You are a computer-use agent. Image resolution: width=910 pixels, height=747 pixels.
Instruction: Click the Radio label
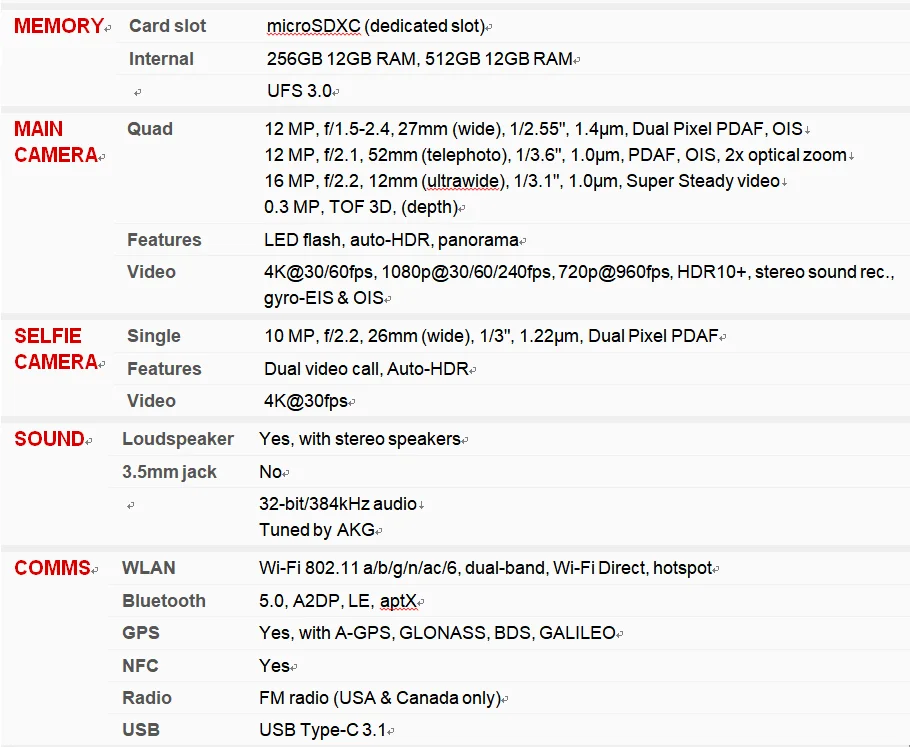(147, 698)
